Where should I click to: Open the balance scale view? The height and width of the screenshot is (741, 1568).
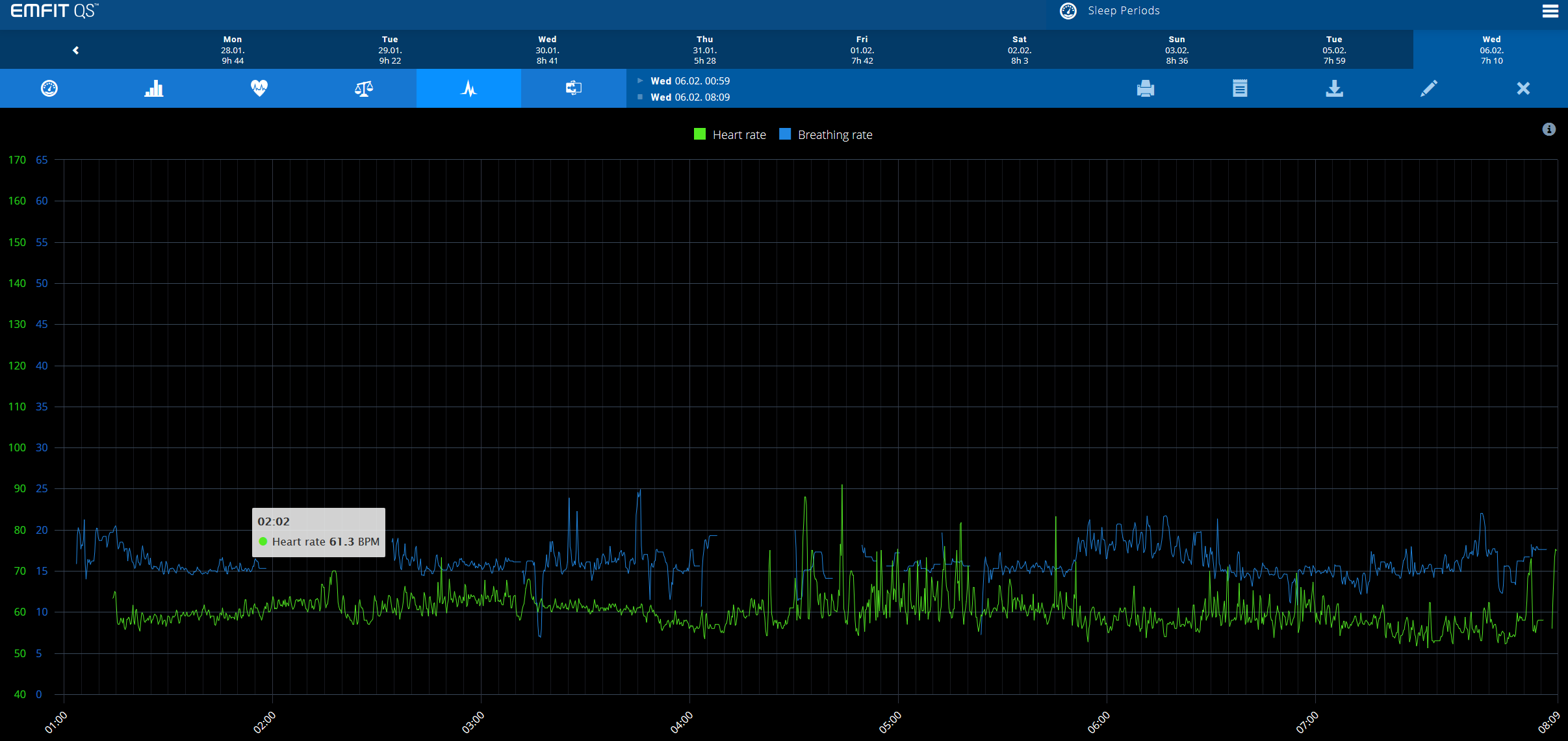click(364, 88)
